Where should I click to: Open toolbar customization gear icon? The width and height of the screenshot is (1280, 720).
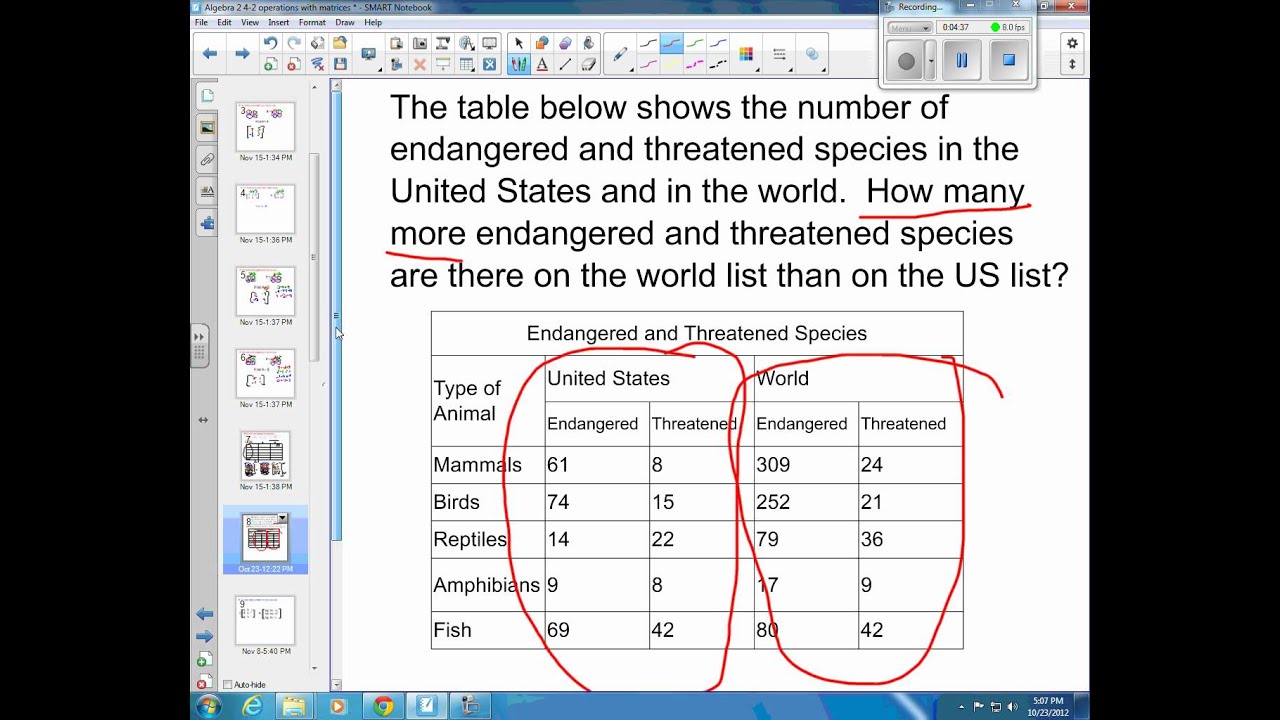click(1072, 43)
